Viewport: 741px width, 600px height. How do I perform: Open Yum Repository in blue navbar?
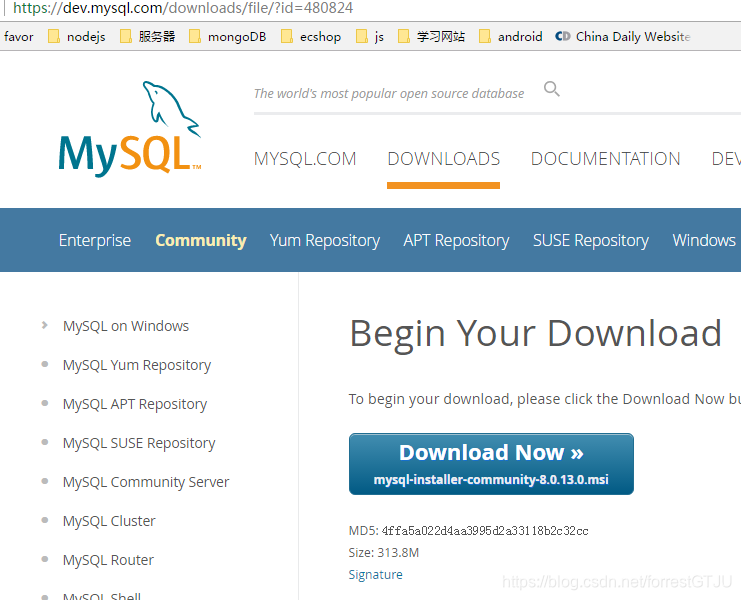point(325,240)
